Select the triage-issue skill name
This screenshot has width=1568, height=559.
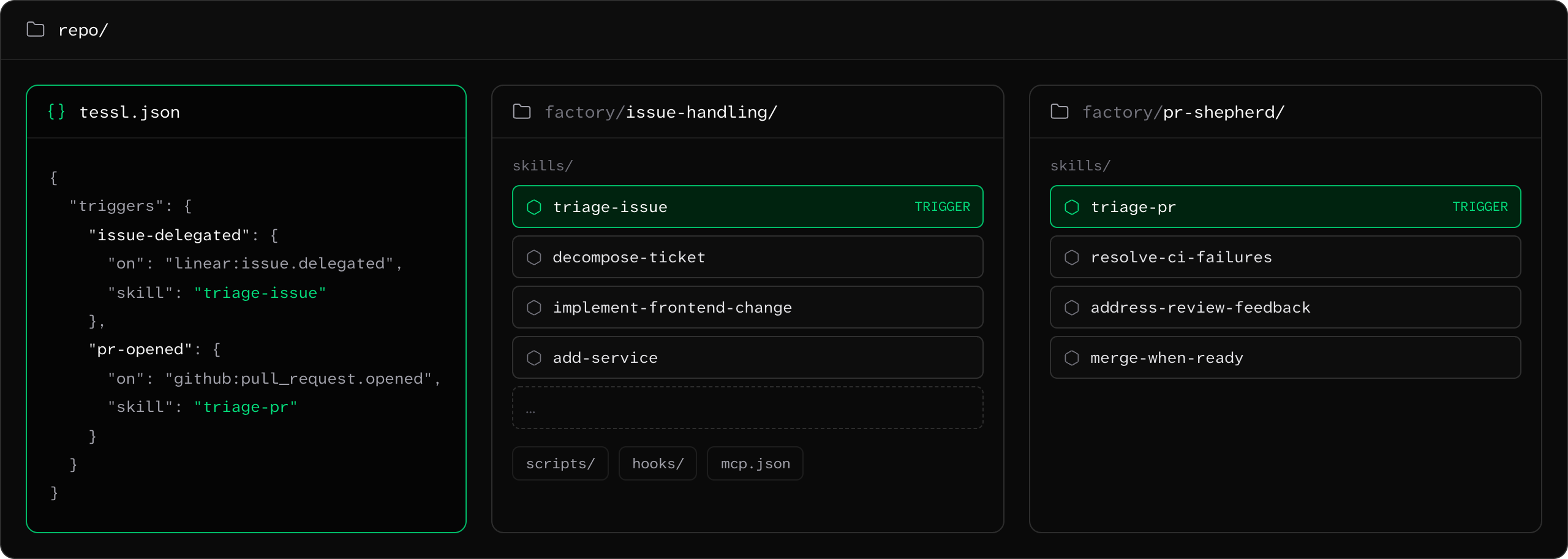tap(610, 207)
